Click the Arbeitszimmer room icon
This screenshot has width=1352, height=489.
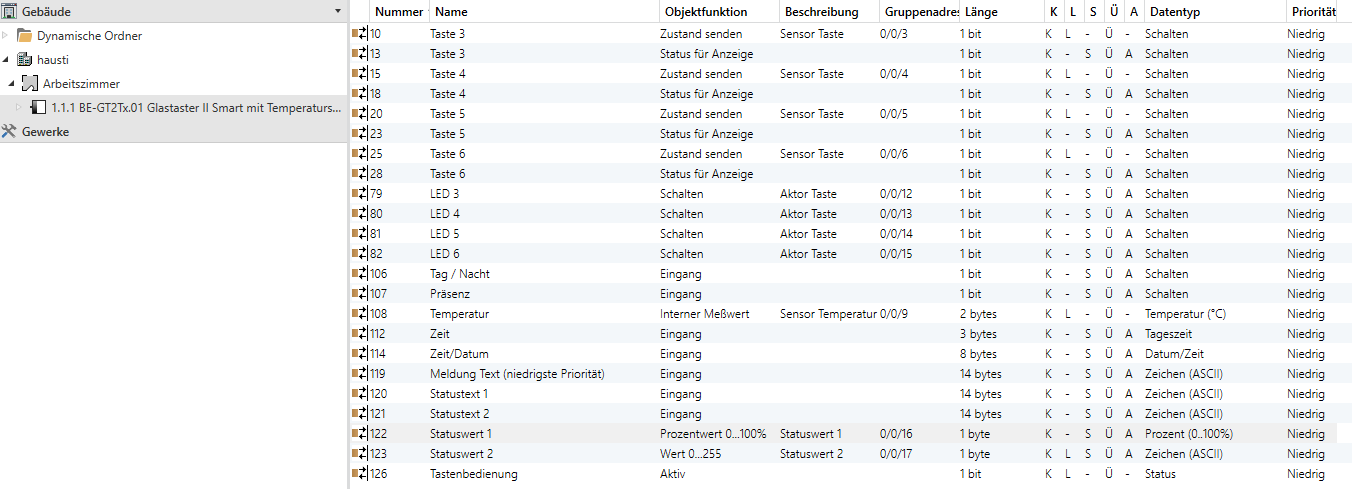(x=29, y=84)
